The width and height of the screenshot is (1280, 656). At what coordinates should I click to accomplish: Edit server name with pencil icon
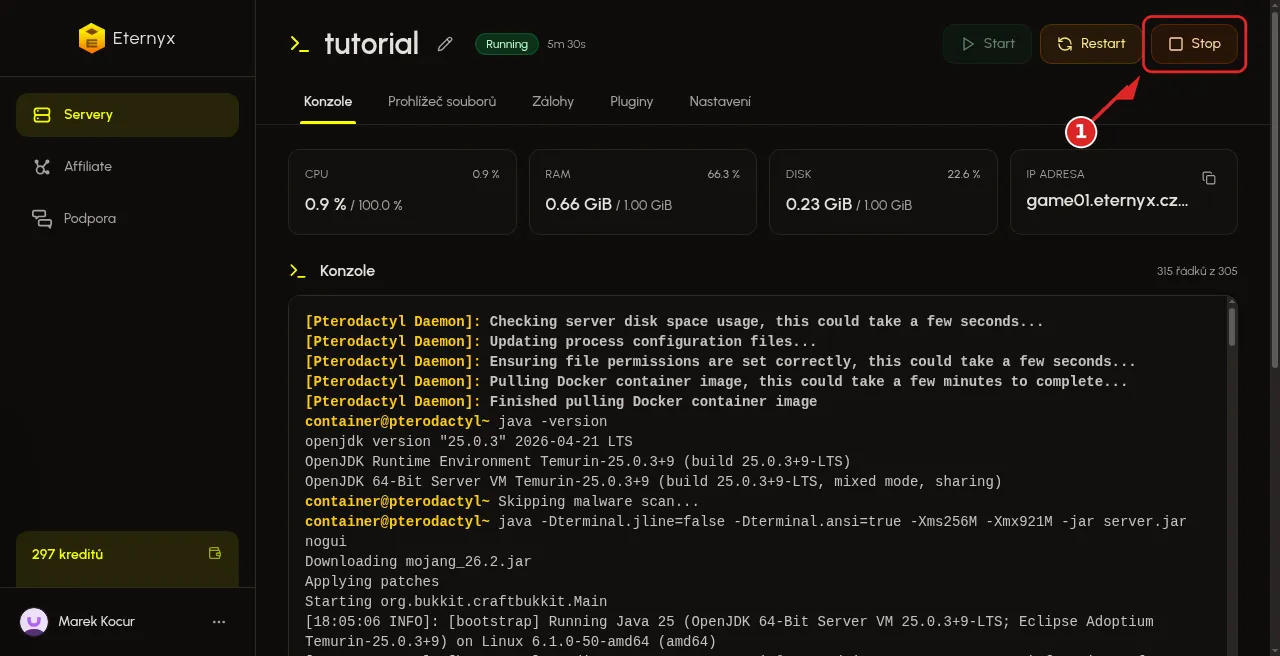(445, 44)
